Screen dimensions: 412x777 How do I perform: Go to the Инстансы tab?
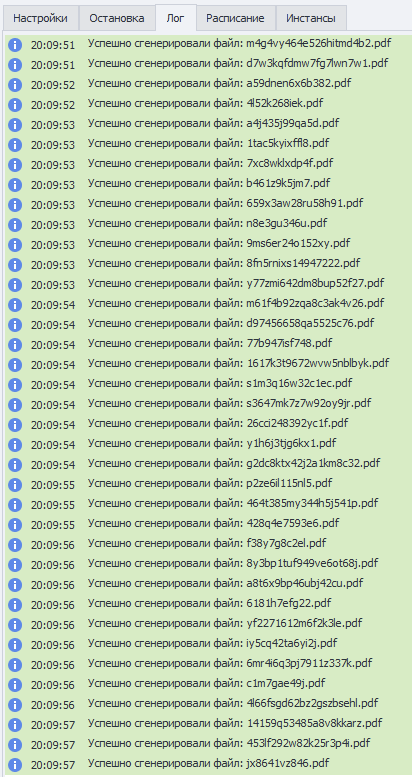[x=310, y=18]
